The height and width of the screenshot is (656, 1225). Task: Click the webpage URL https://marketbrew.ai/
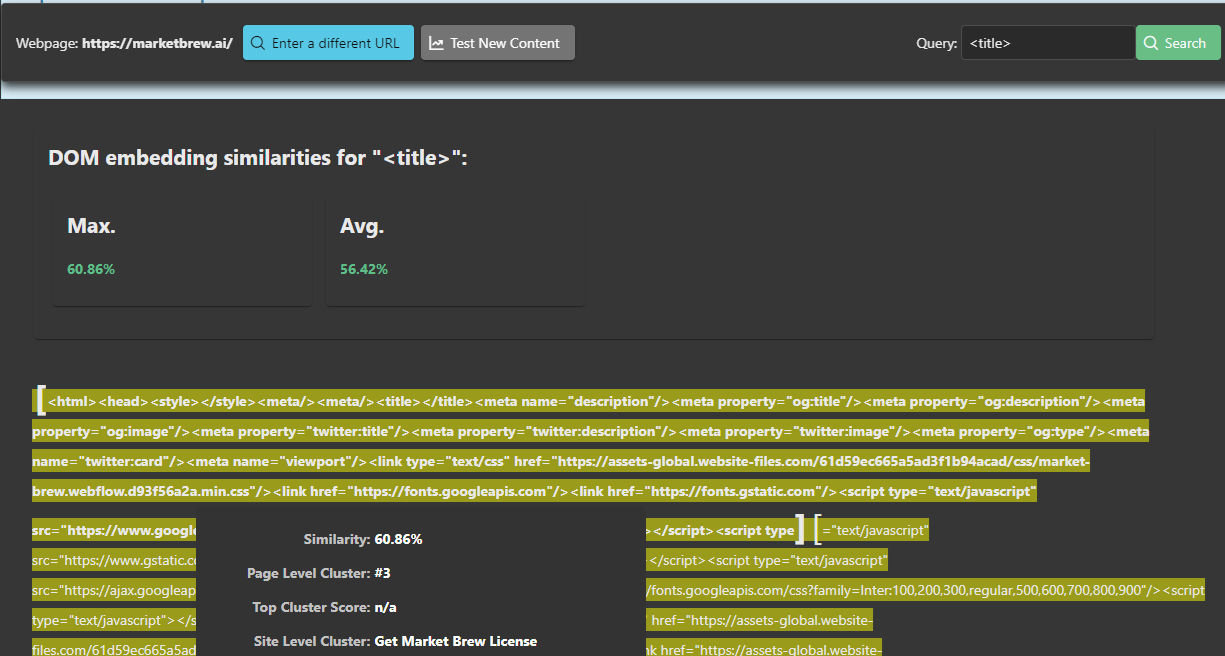pos(157,43)
